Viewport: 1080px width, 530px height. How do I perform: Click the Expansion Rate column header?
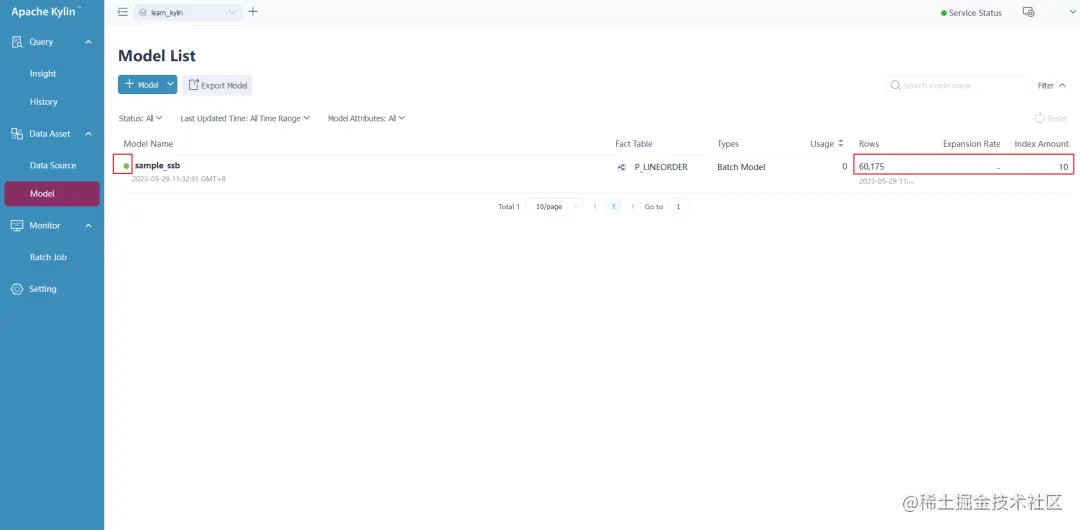pos(971,144)
